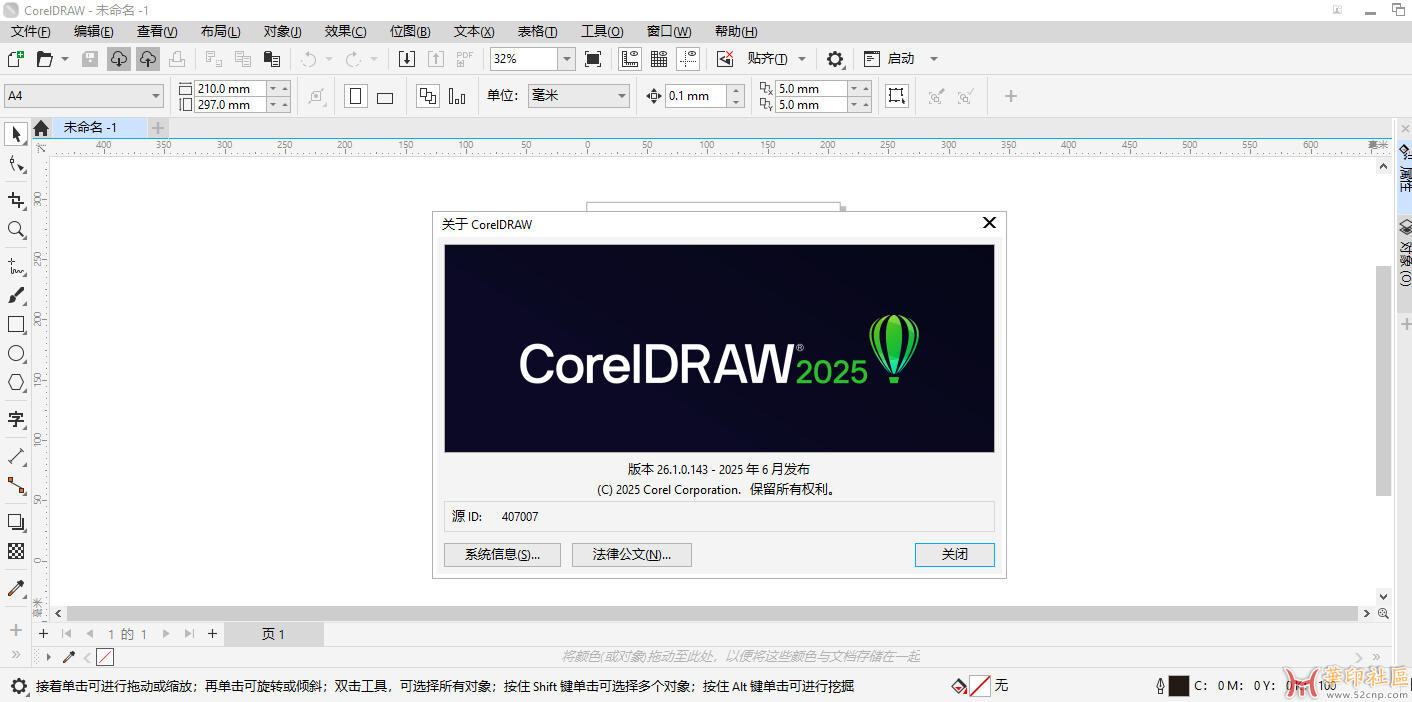Expand the 启动 launcher dropdown arrow
This screenshot has width=1412, height=702.
click(x=934, y=59)
